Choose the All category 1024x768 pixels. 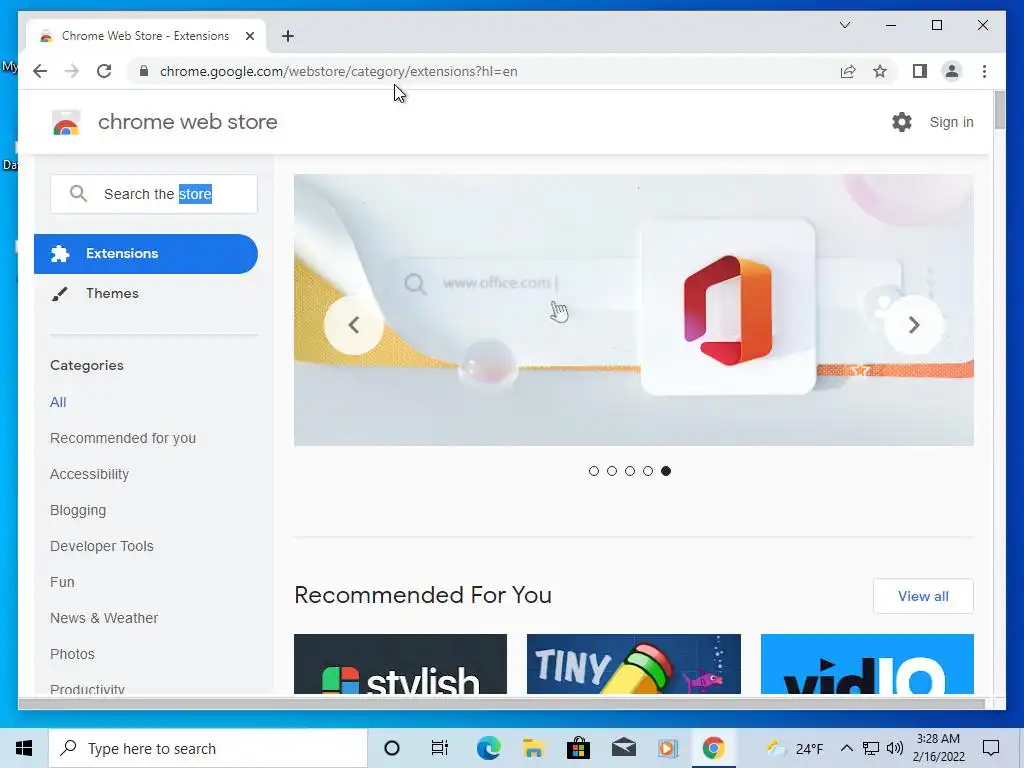(58, 402)
